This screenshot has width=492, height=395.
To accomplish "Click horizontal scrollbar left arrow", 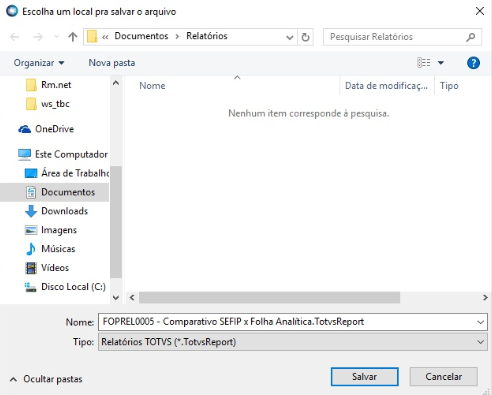I will click(x=132, y=297).
